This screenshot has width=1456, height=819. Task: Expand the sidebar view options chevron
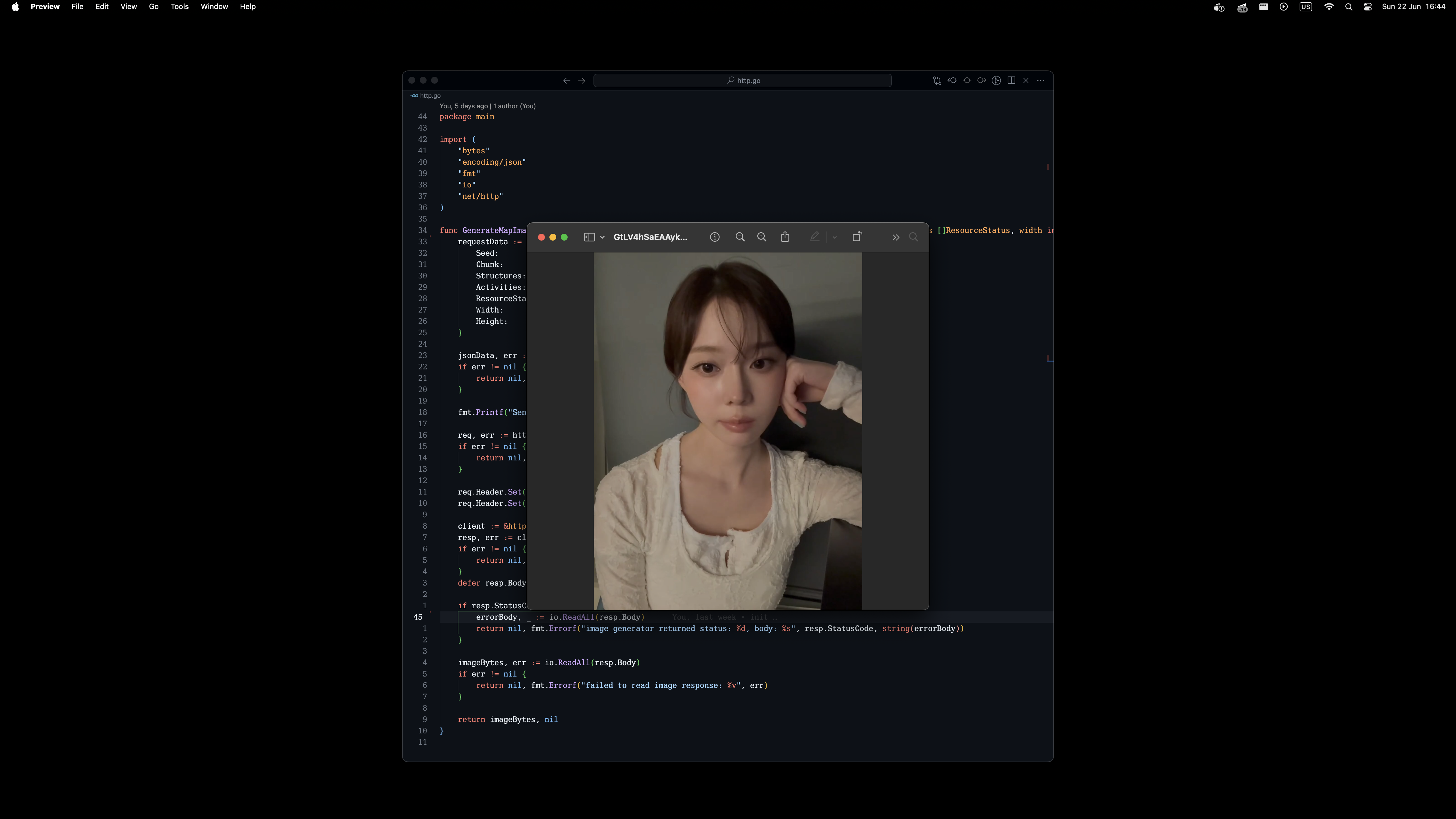coord(603,237)
